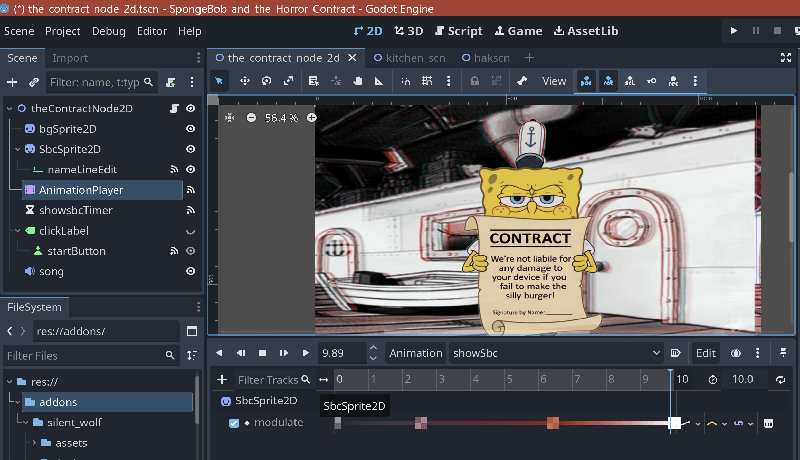This screenshot has width=800, height=460.
Task: Toggle animation looping icon
Action: [x=781, y=379]
